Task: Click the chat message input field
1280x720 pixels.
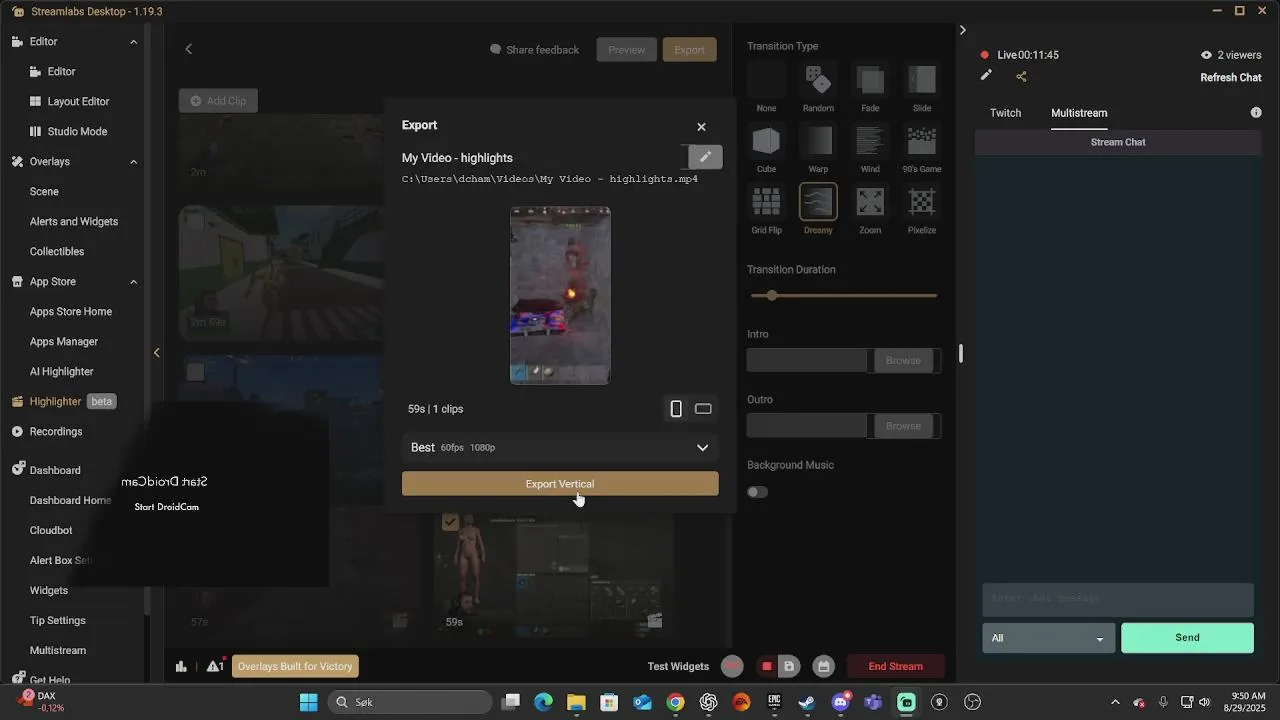Action: (x=1117, y=599)
